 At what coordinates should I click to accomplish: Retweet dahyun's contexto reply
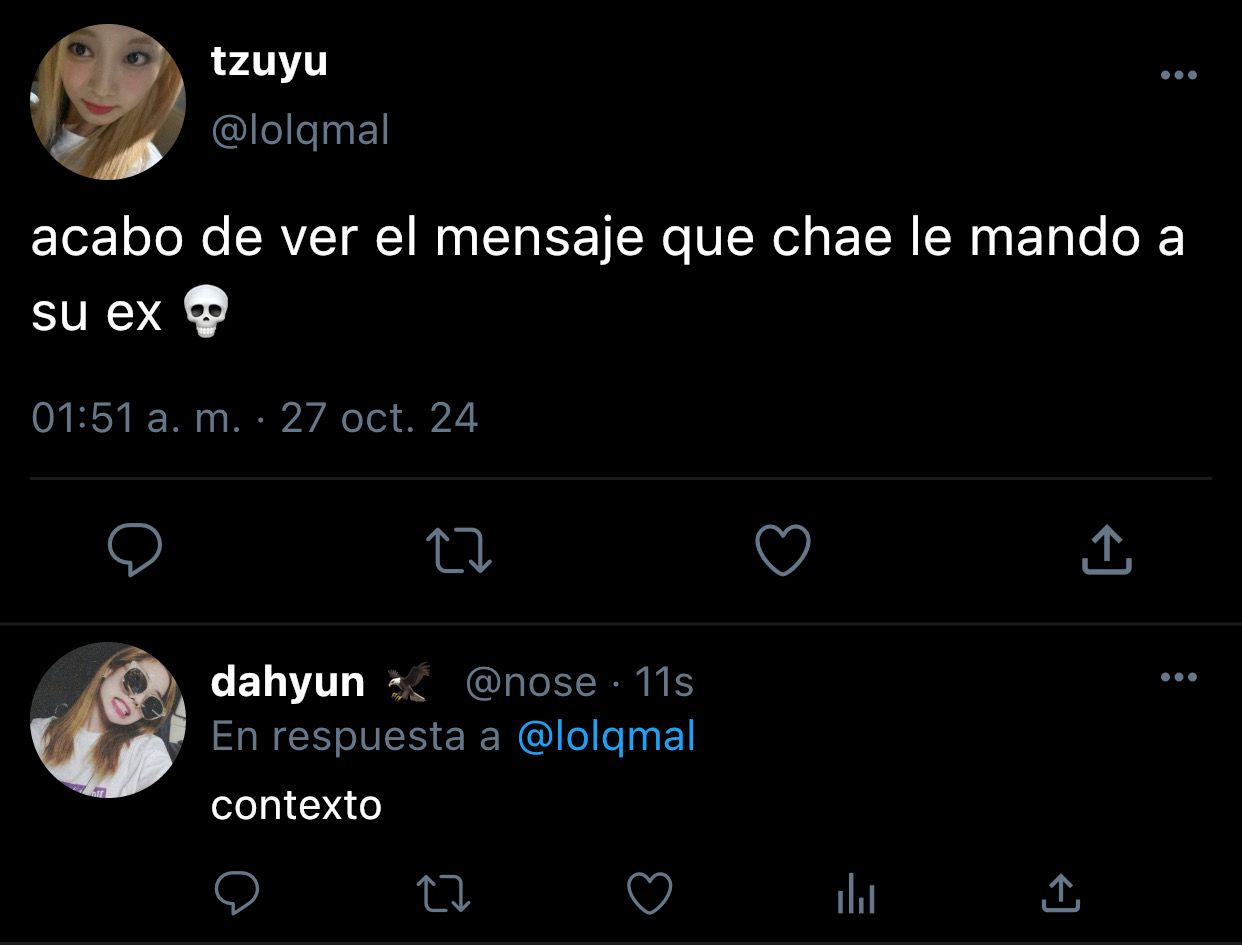tap(445, 893)
